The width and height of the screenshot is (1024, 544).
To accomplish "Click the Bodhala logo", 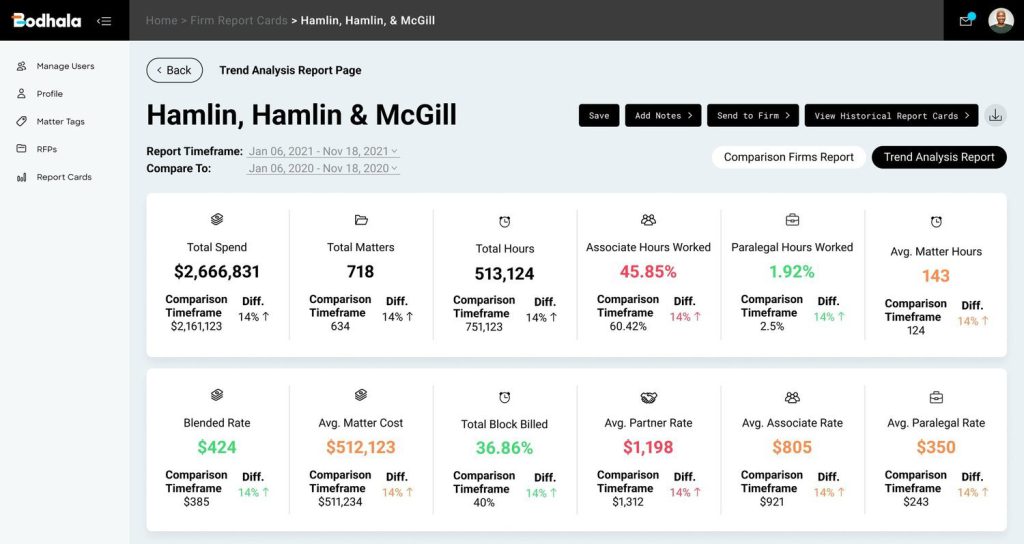I will 46,20.
